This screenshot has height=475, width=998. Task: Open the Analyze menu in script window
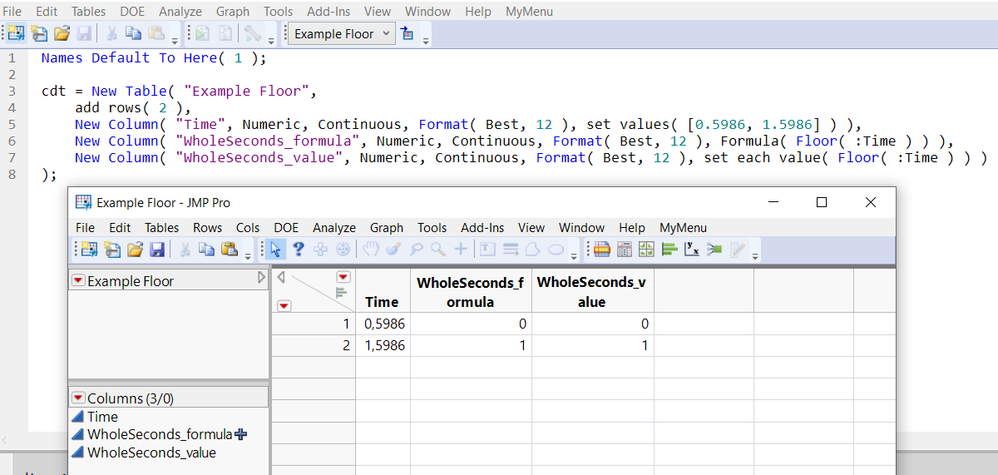(x=180, y=11)
